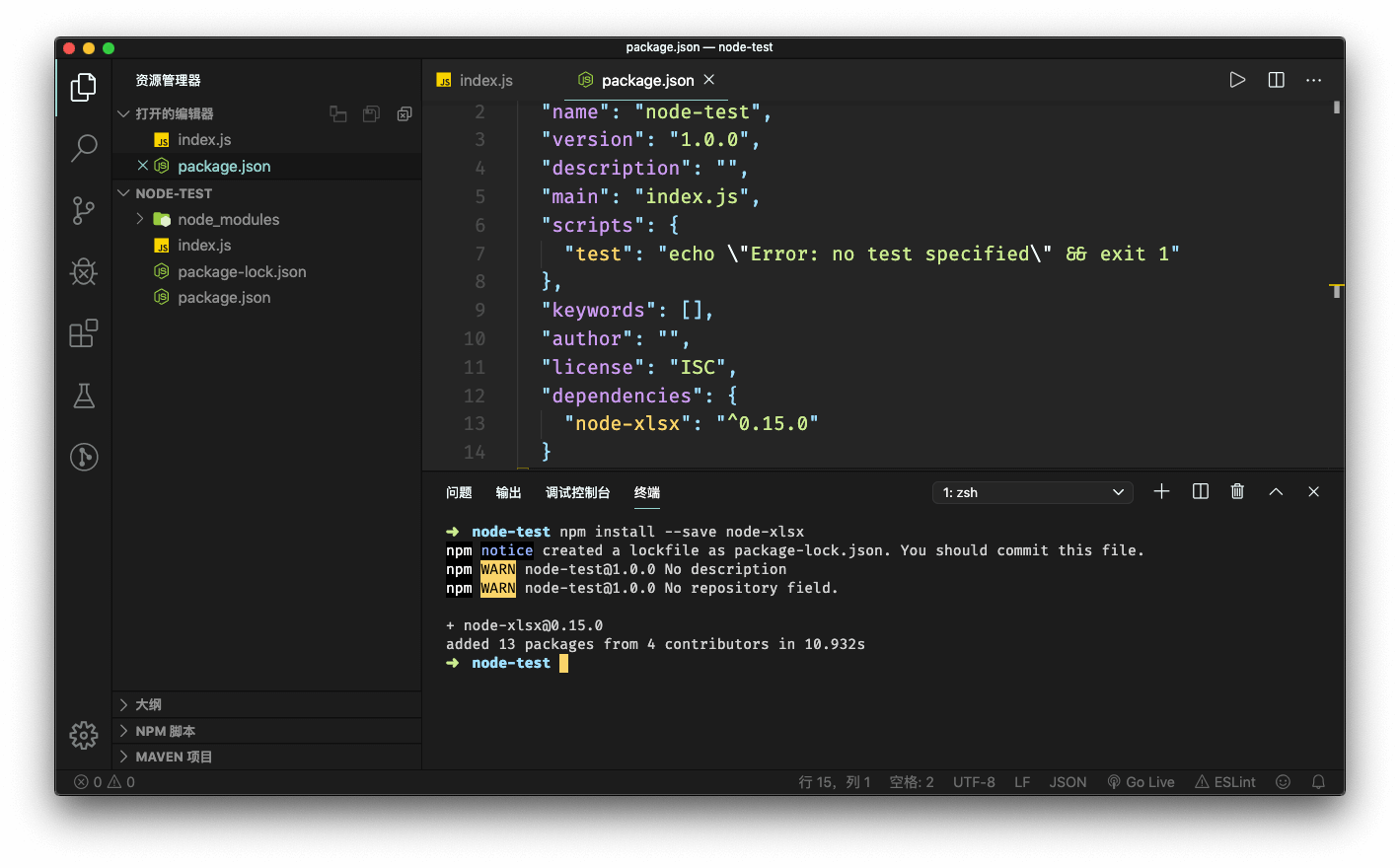Click the "node-xlsx" dependency line

[x=691, y=423]
